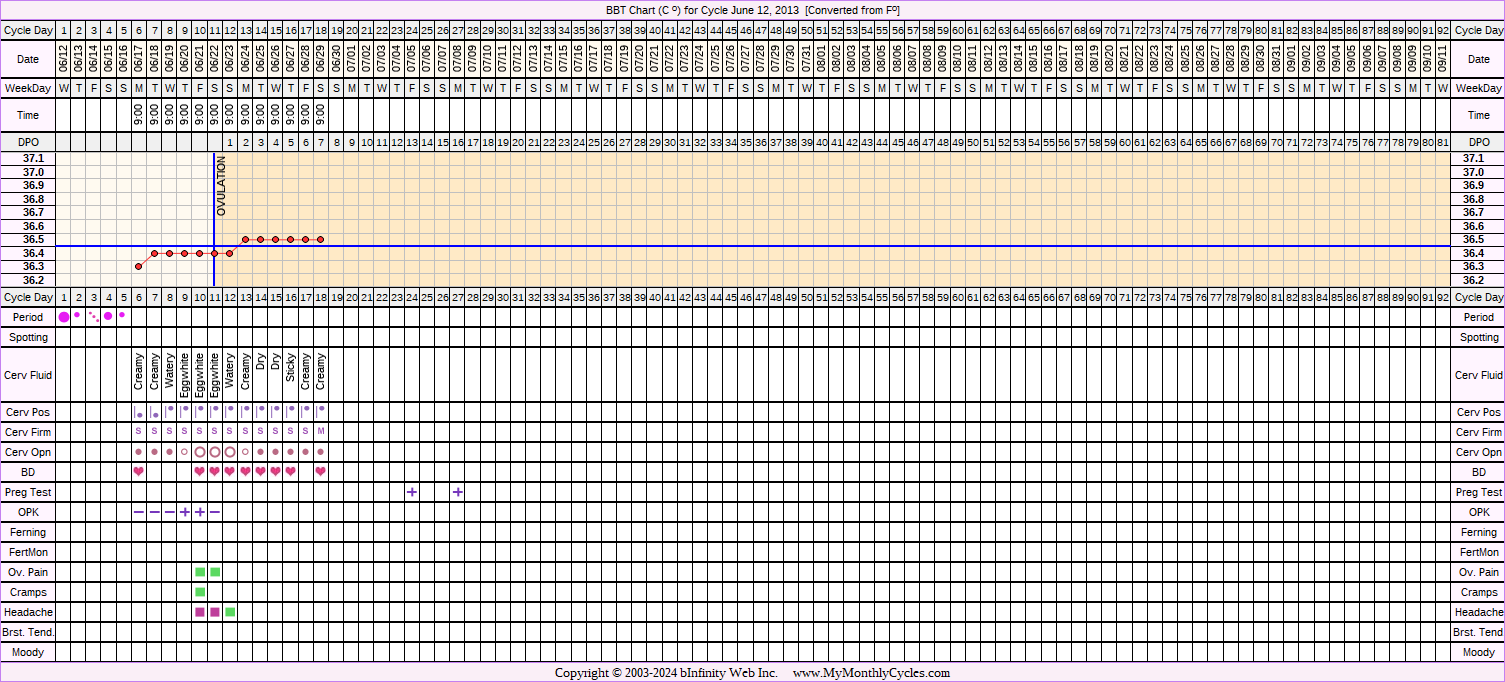
Task: Click the positive pregnancy test on cycle day 24
Action: click(x=412, y=492)
